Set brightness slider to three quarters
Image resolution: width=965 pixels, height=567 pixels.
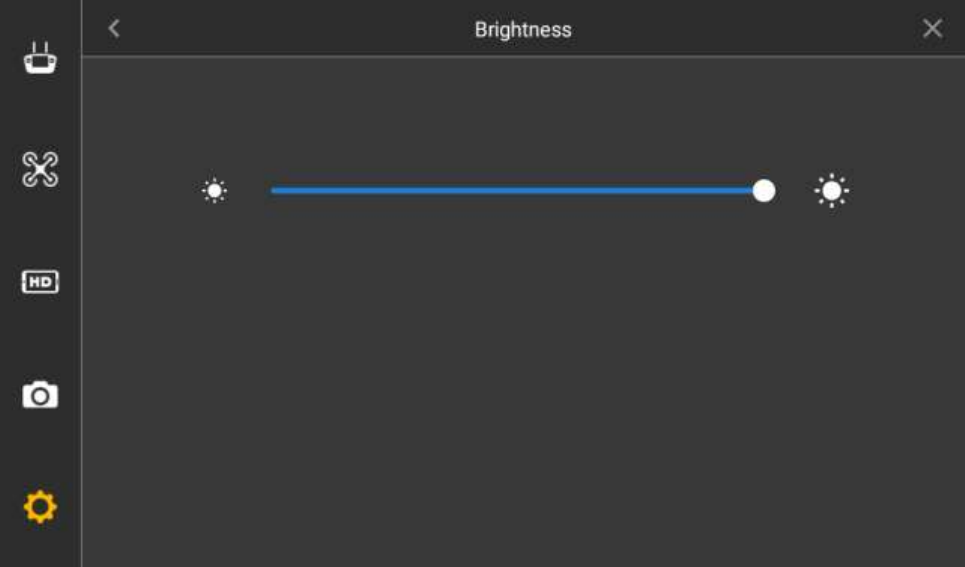641,191
